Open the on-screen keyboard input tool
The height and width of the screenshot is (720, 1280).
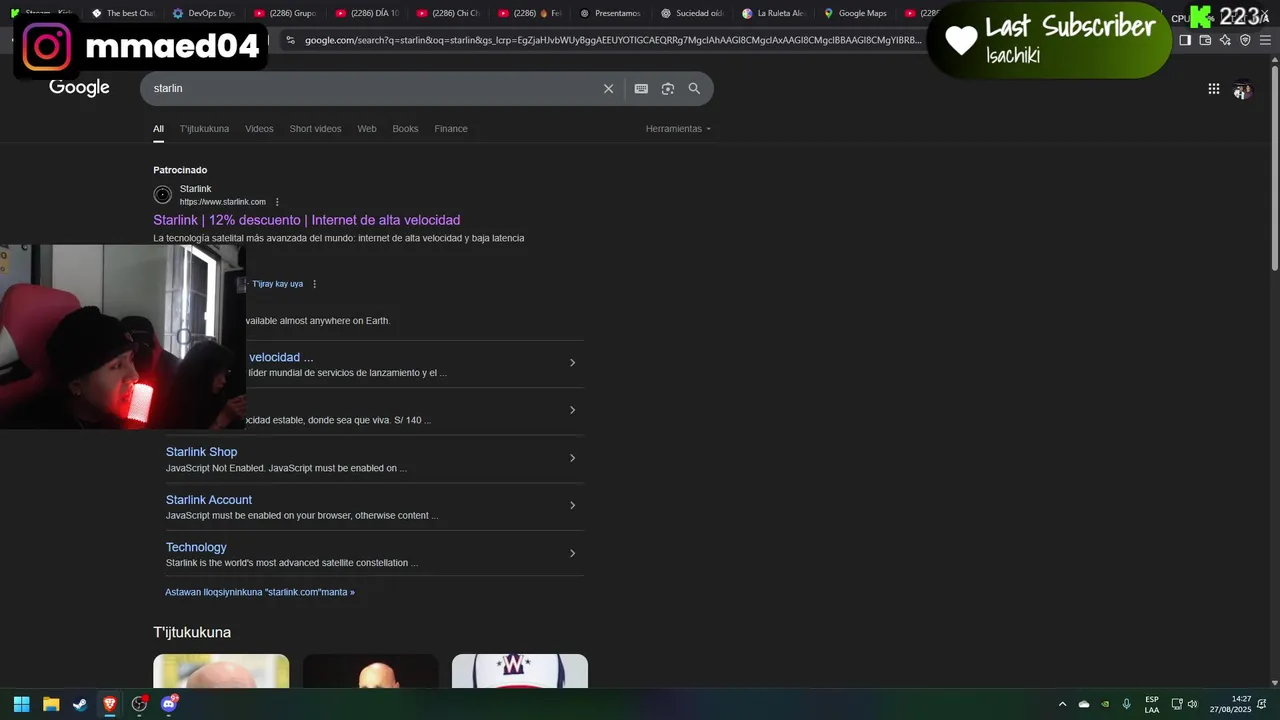pos(641,88)
